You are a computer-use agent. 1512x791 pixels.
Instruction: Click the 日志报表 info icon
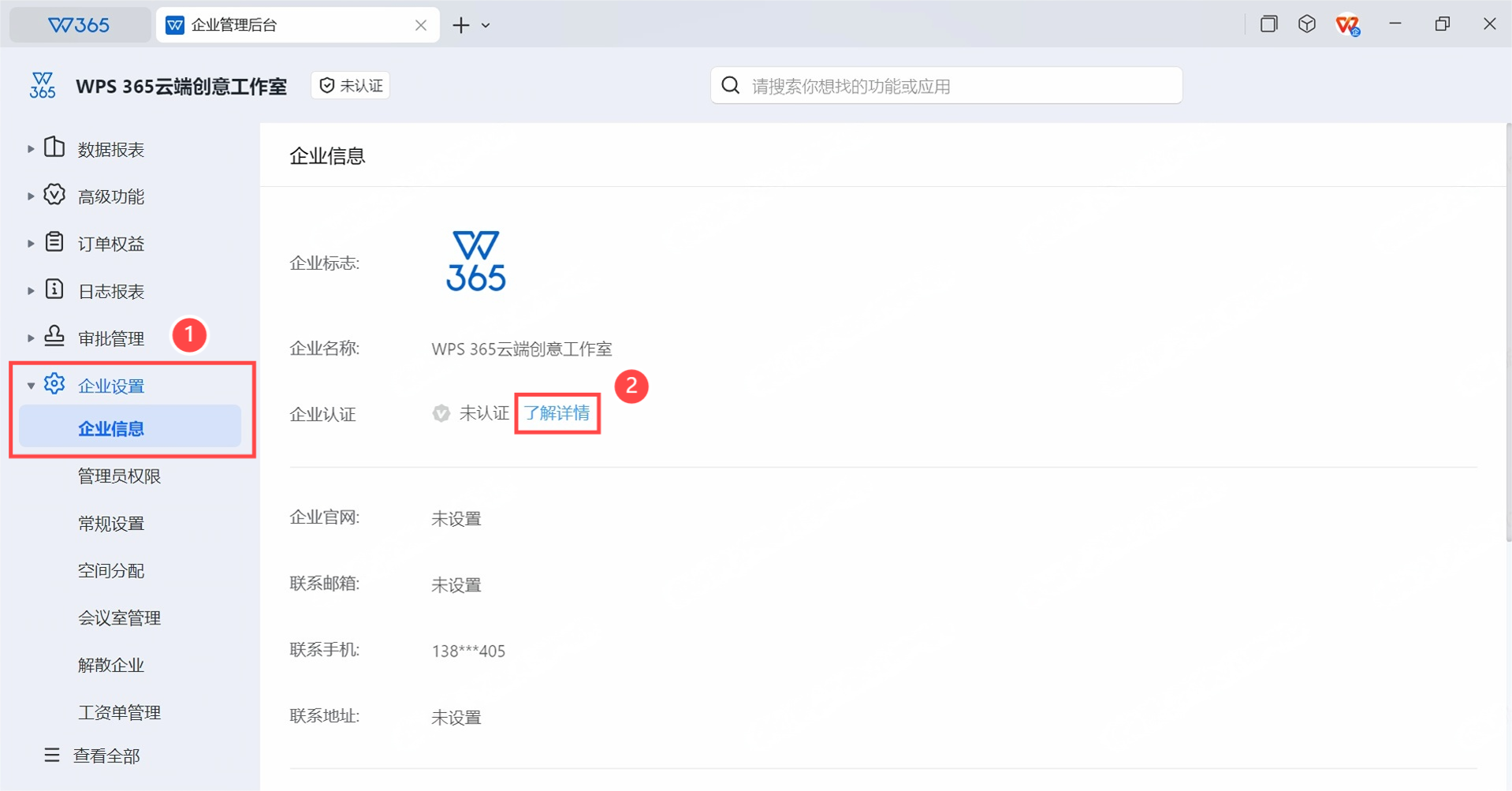point(54,289)
